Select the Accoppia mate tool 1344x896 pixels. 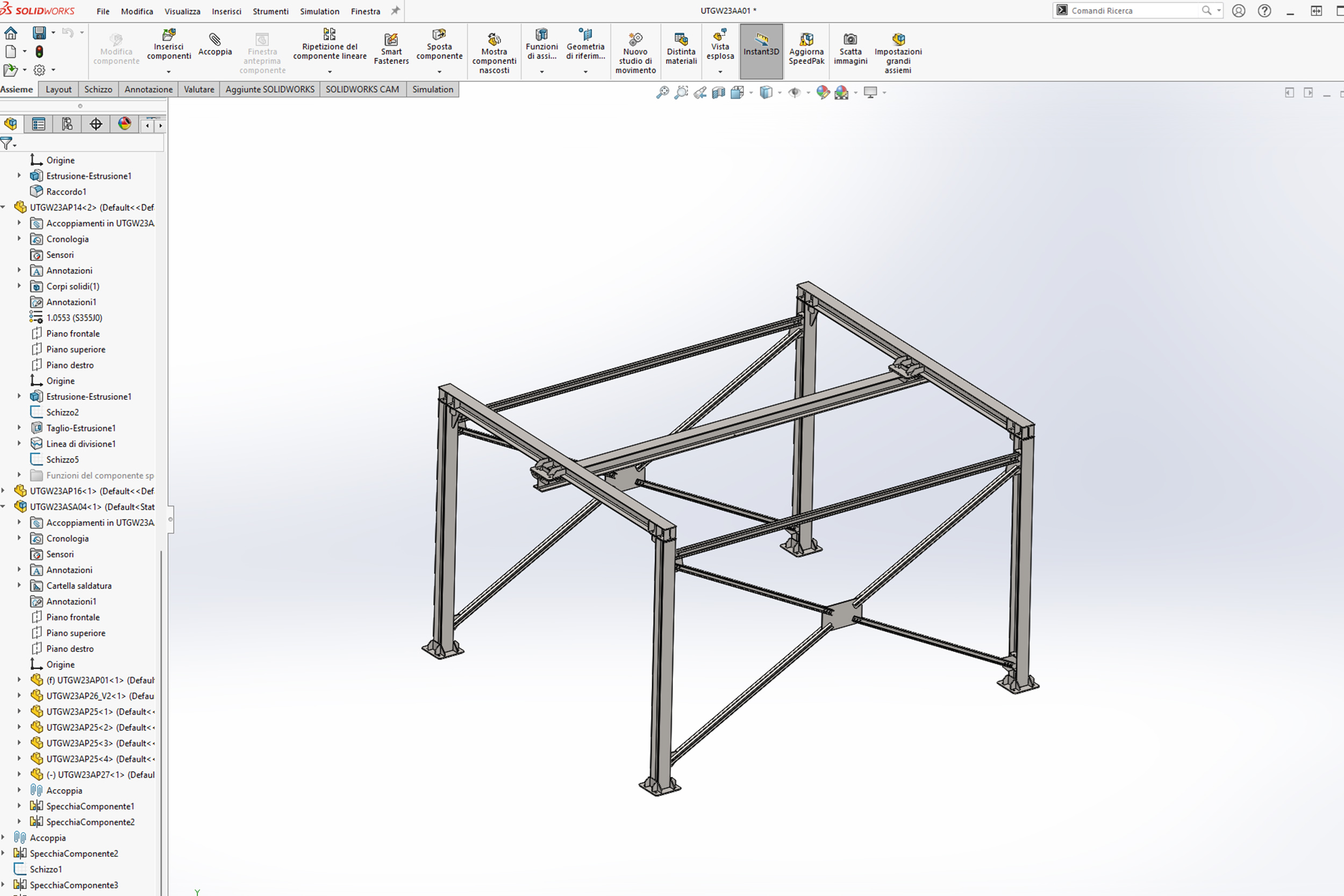click(x=215, y=44)
